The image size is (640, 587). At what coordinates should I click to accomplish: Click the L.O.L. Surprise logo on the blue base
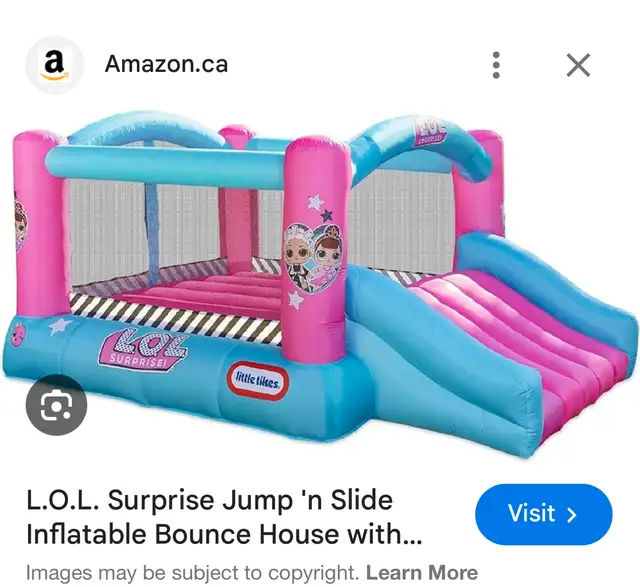tap(143, 349)
